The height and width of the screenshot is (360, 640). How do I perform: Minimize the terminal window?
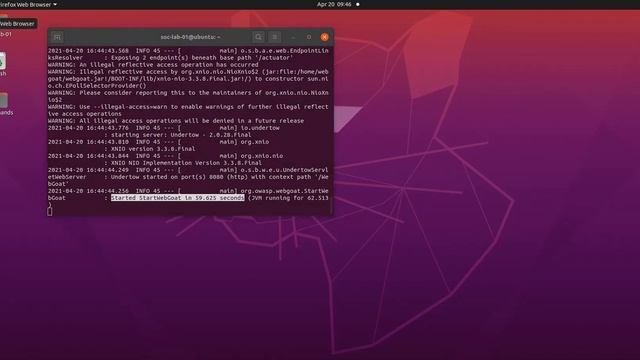pyautogui.click(x=293, y=37)
